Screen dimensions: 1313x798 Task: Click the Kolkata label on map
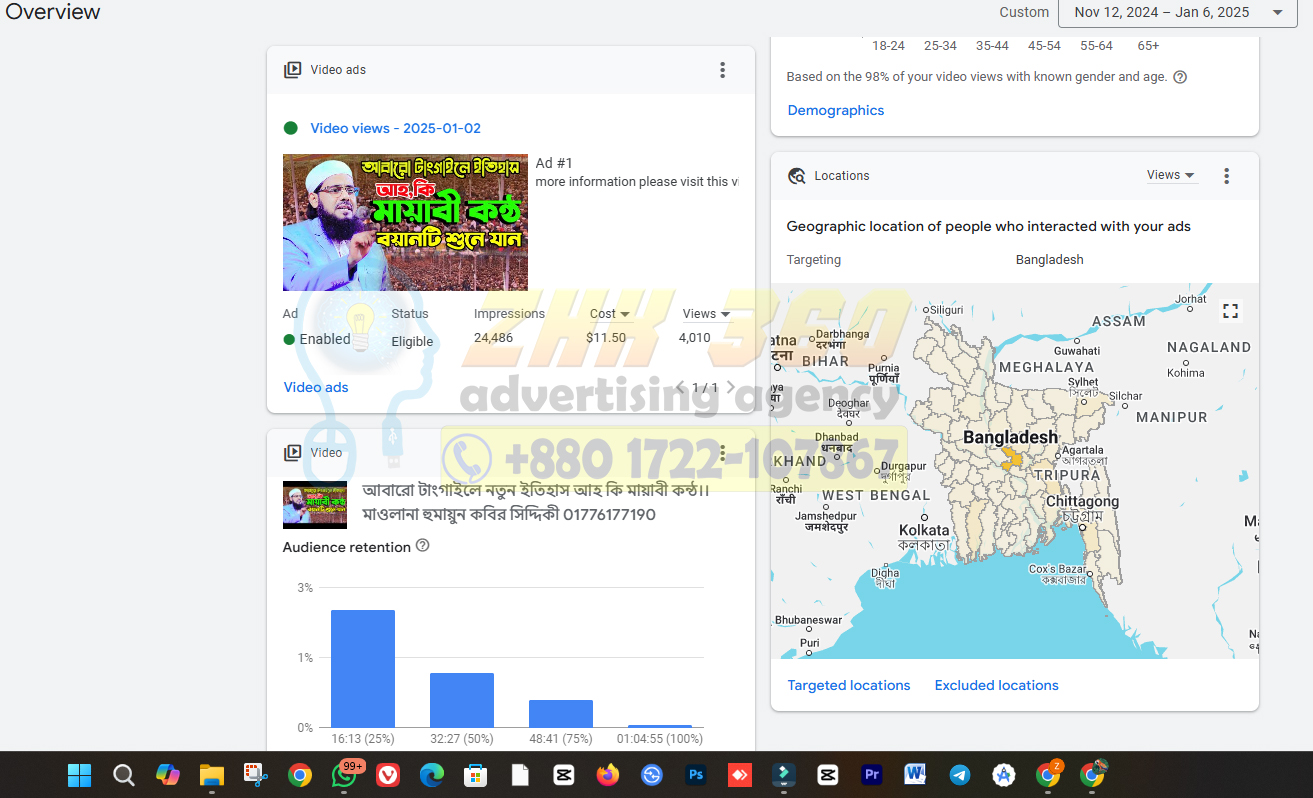pos(924,530)
